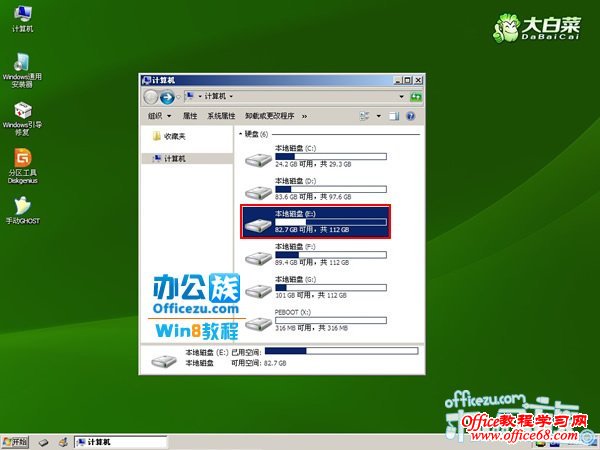Click the usage bar of disk G:
The width and height of the screenshot is (600, 450).
[331, 288]
